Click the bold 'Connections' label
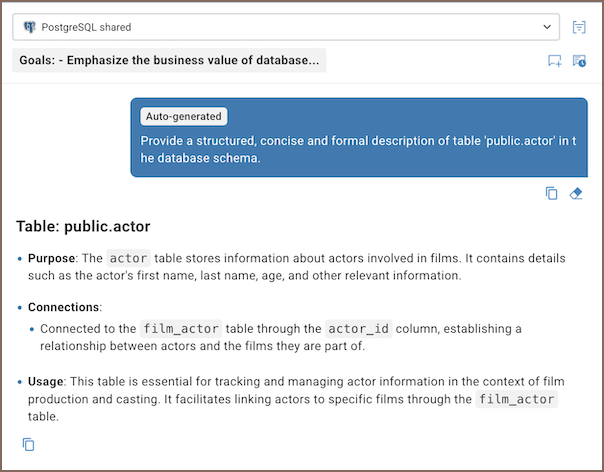Viewport: 604px width, 472px height. point(63,306)
